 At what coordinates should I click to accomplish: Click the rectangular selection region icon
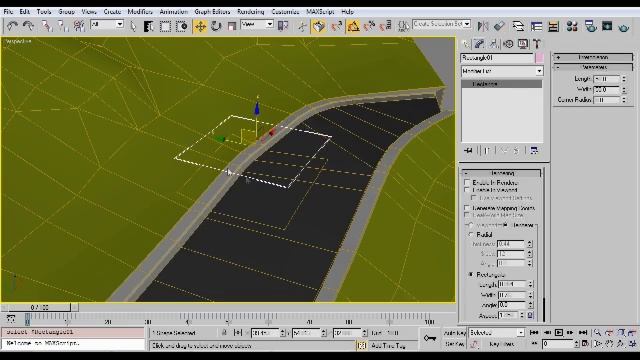[x=165, y=27]
